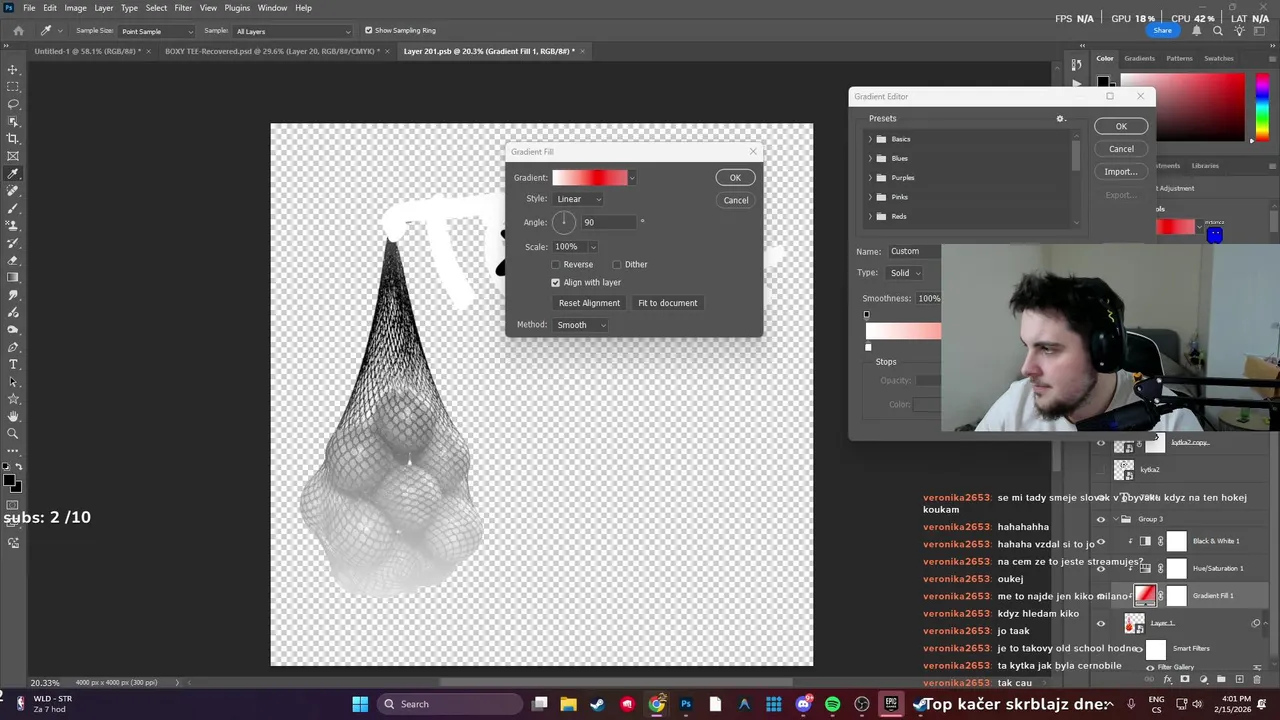Select the Eraser tool
The width and height of the screenshot is (1280, 720).
(x=13, y=260)
